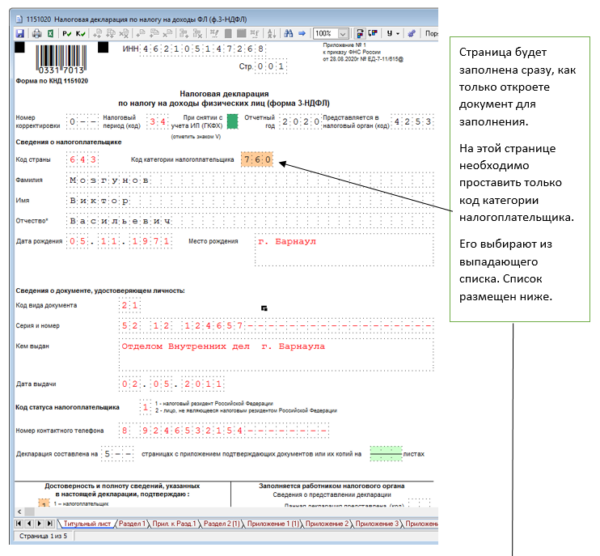Click the green attached sheets count field

point(384,451)
